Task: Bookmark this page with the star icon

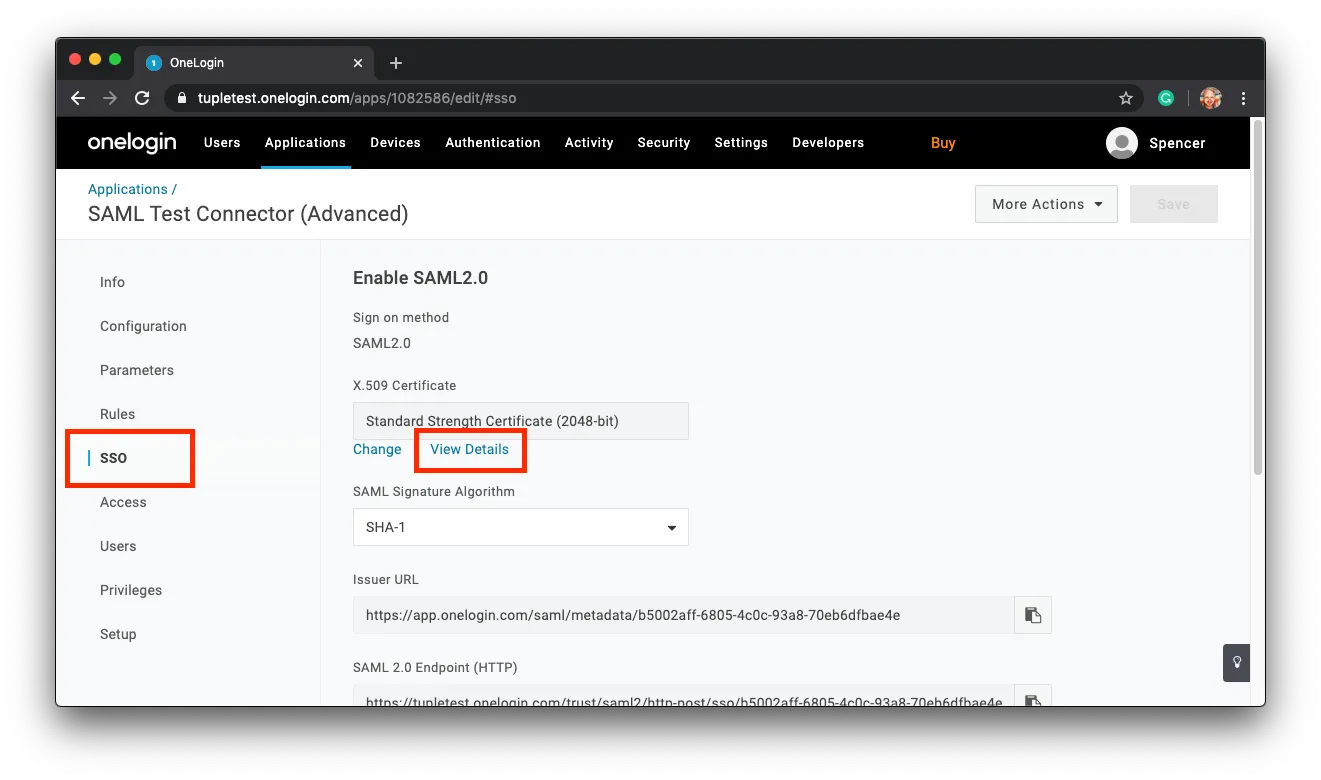Action: coord(1126,98)
